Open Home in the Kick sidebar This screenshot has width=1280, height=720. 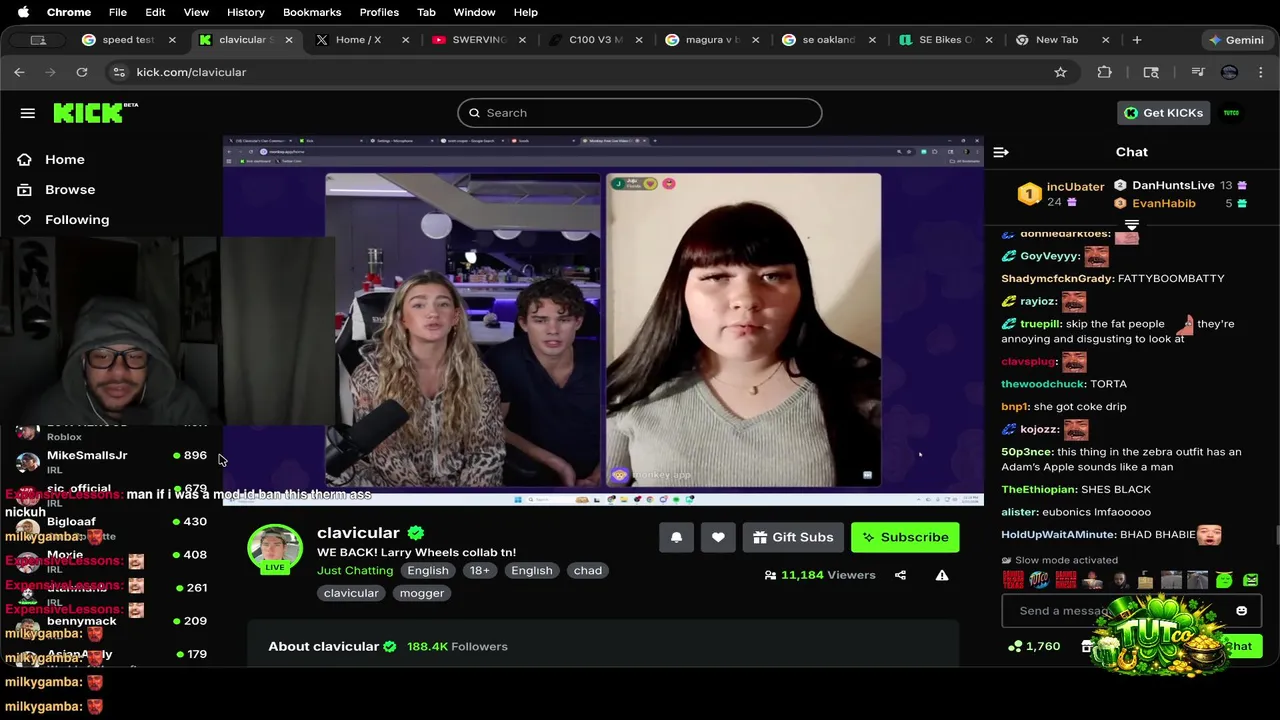[64, 160]
